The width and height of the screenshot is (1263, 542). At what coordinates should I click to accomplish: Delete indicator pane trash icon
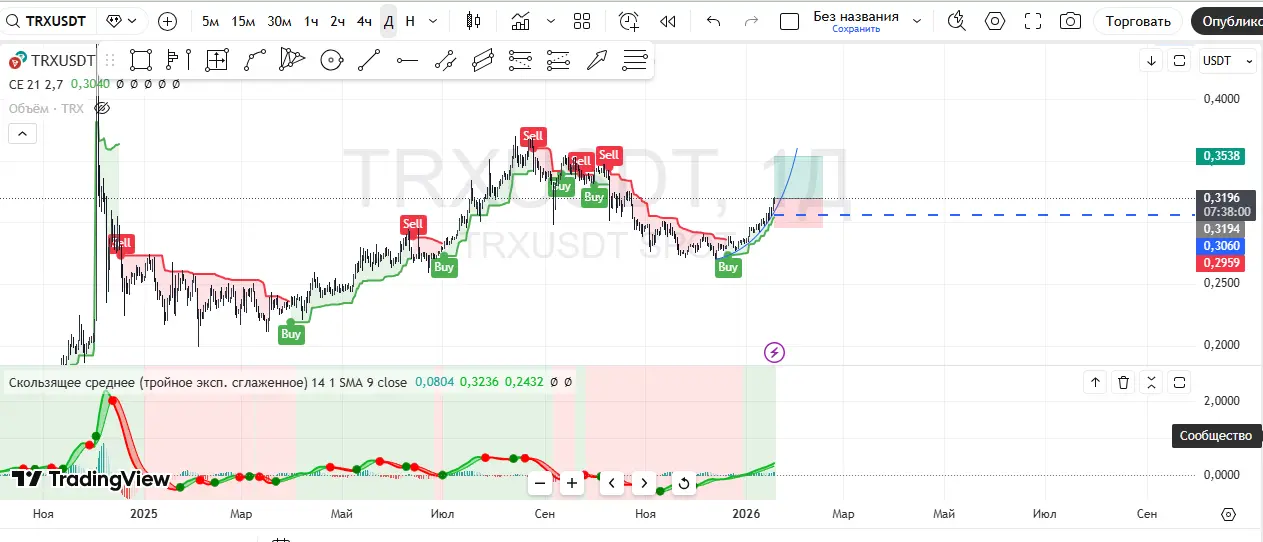pyautogui.click(x=1123, y=382)
